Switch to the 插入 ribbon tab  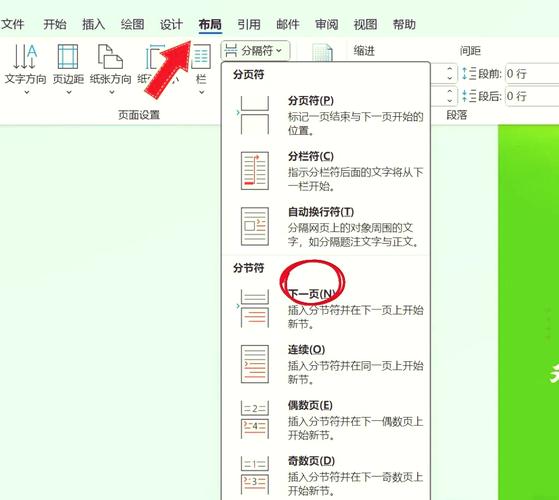[93, 25]
